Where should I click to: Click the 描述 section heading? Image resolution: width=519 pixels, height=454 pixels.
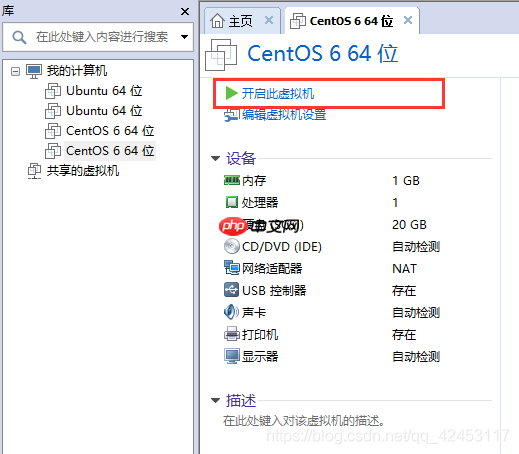[241, 400]
